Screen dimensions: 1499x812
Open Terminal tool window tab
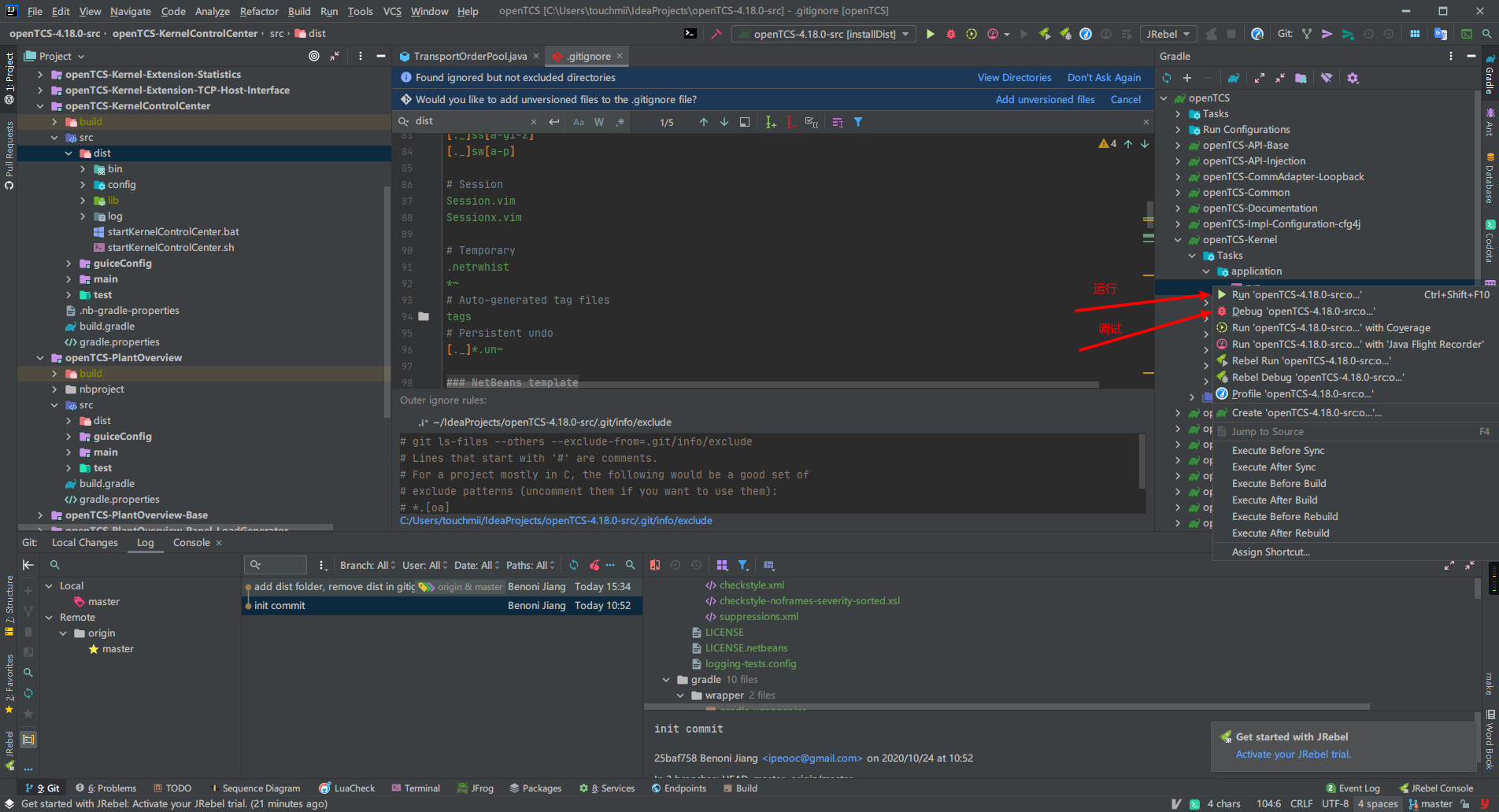(416, 788)
